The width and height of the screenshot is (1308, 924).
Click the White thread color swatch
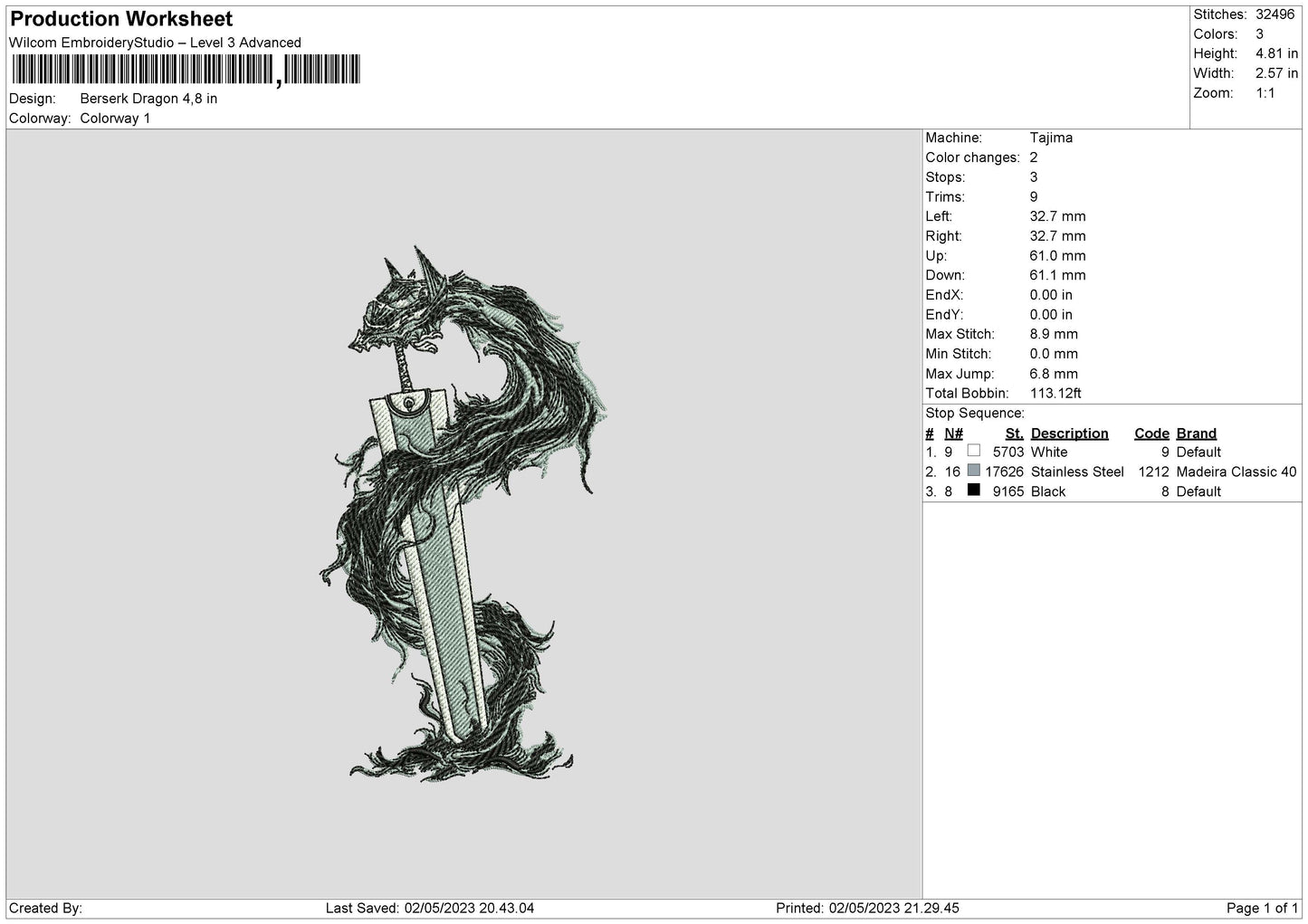coord(973,451)
